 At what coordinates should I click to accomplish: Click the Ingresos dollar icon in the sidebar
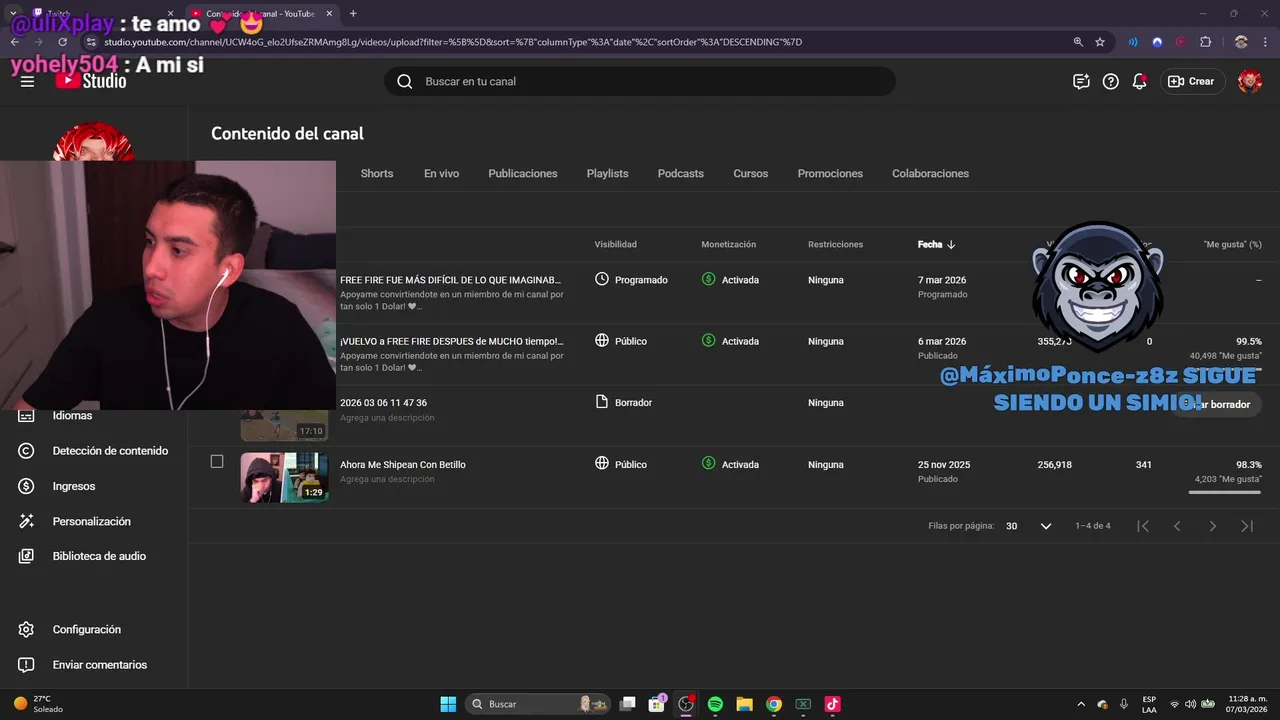pos(27,486)
